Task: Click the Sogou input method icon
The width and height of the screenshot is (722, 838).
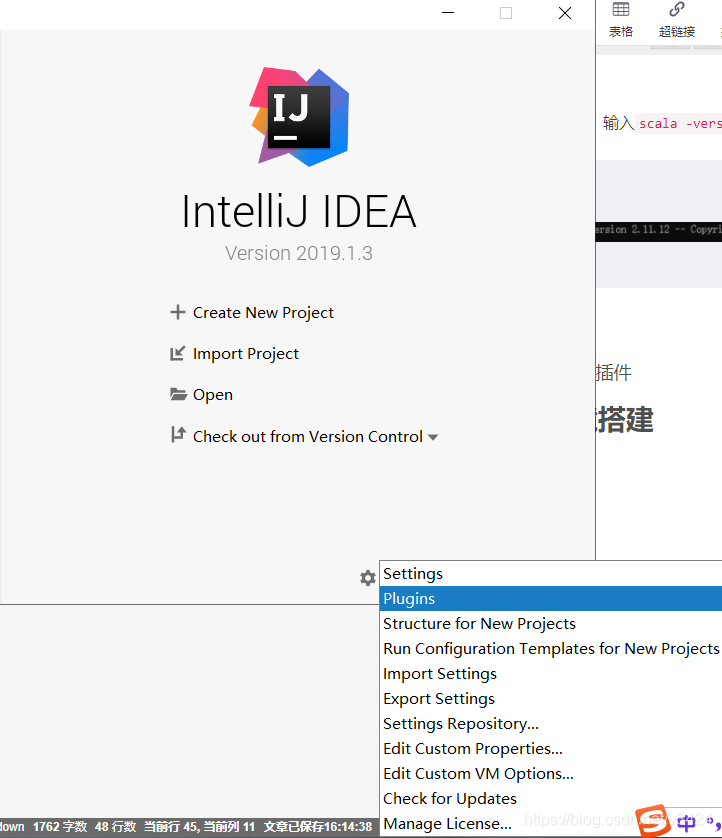Action: (653, 820)
